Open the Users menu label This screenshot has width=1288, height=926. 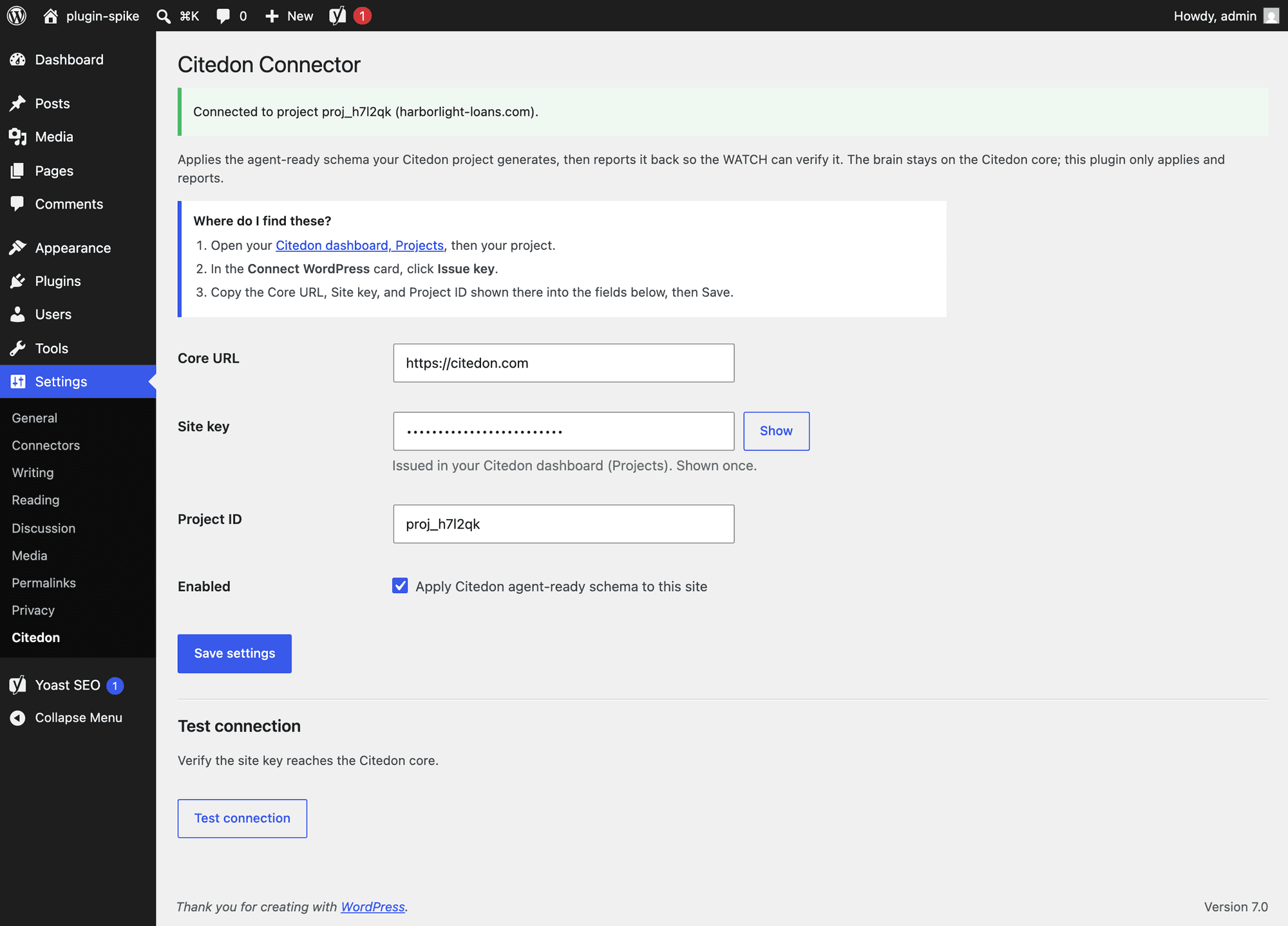pos(53,314)
